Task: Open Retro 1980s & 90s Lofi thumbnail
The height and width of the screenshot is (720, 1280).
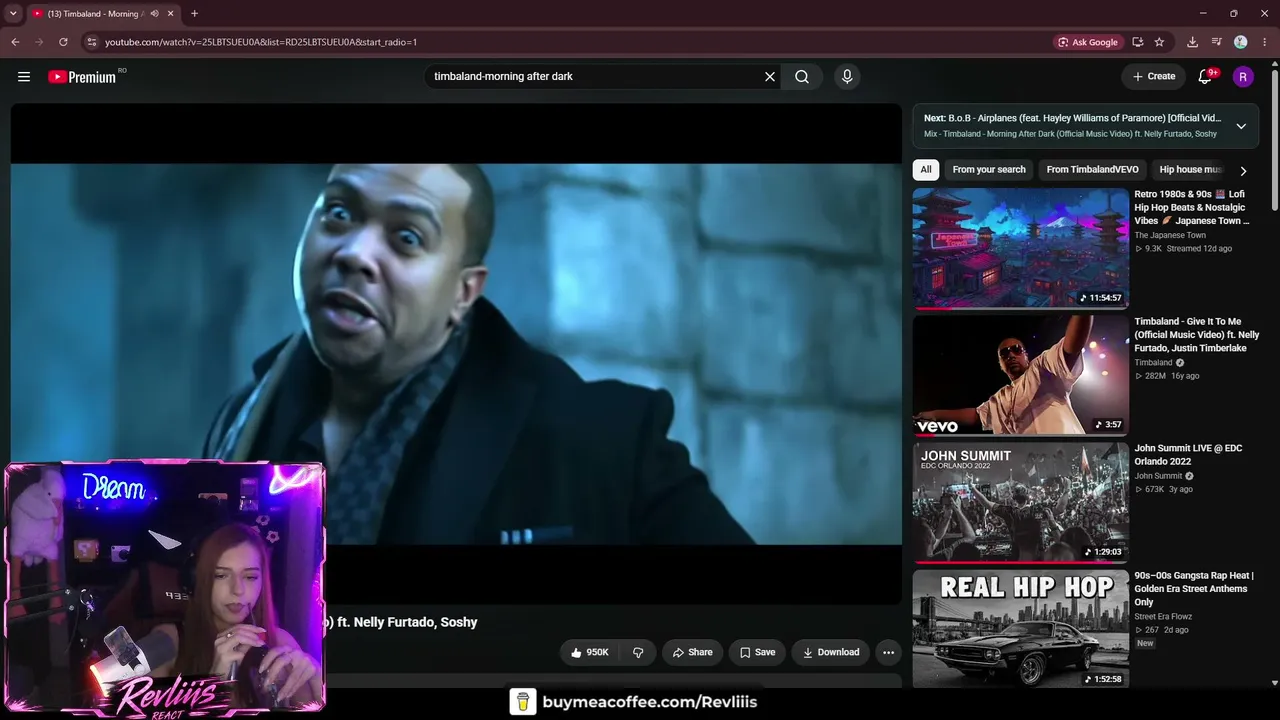Action: (x=1020, y=248)
